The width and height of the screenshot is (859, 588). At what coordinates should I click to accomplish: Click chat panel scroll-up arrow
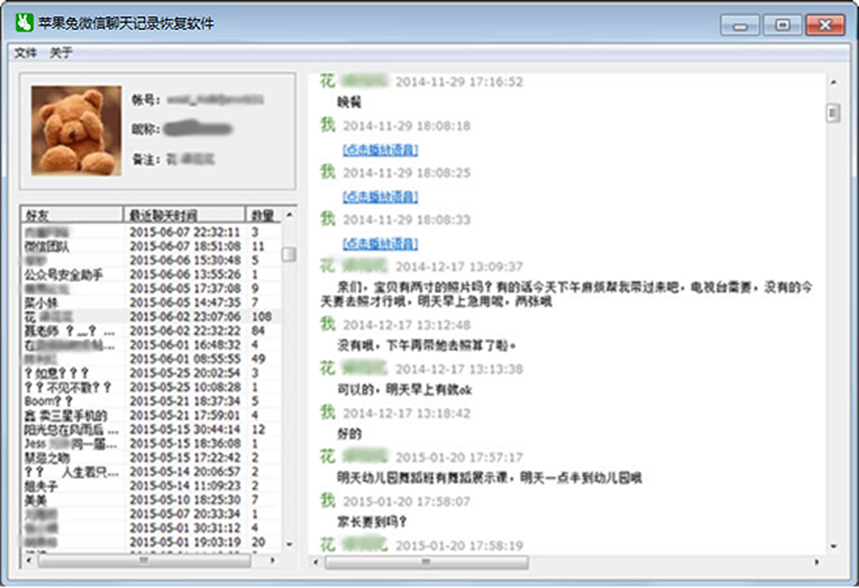point(833,82)
